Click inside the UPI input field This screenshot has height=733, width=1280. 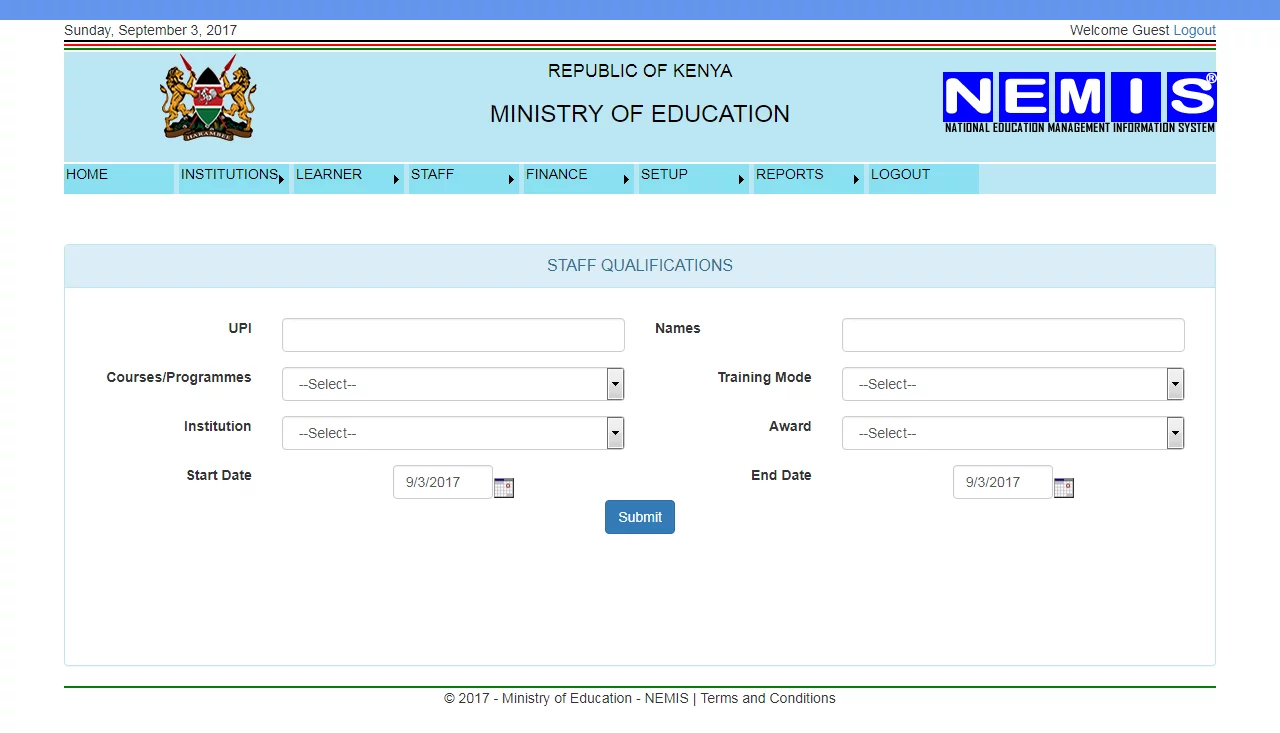452,334
